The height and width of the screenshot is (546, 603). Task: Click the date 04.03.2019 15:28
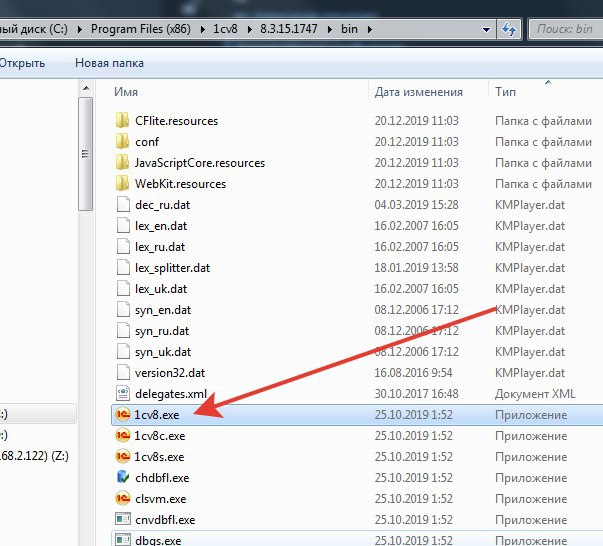(416, 205)
